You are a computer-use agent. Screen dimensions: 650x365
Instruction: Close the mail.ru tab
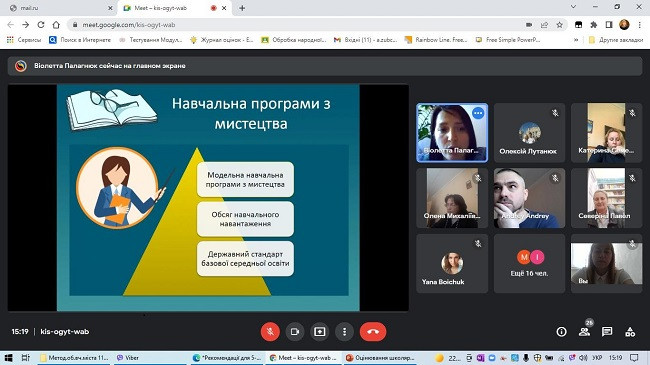[110, 8]
